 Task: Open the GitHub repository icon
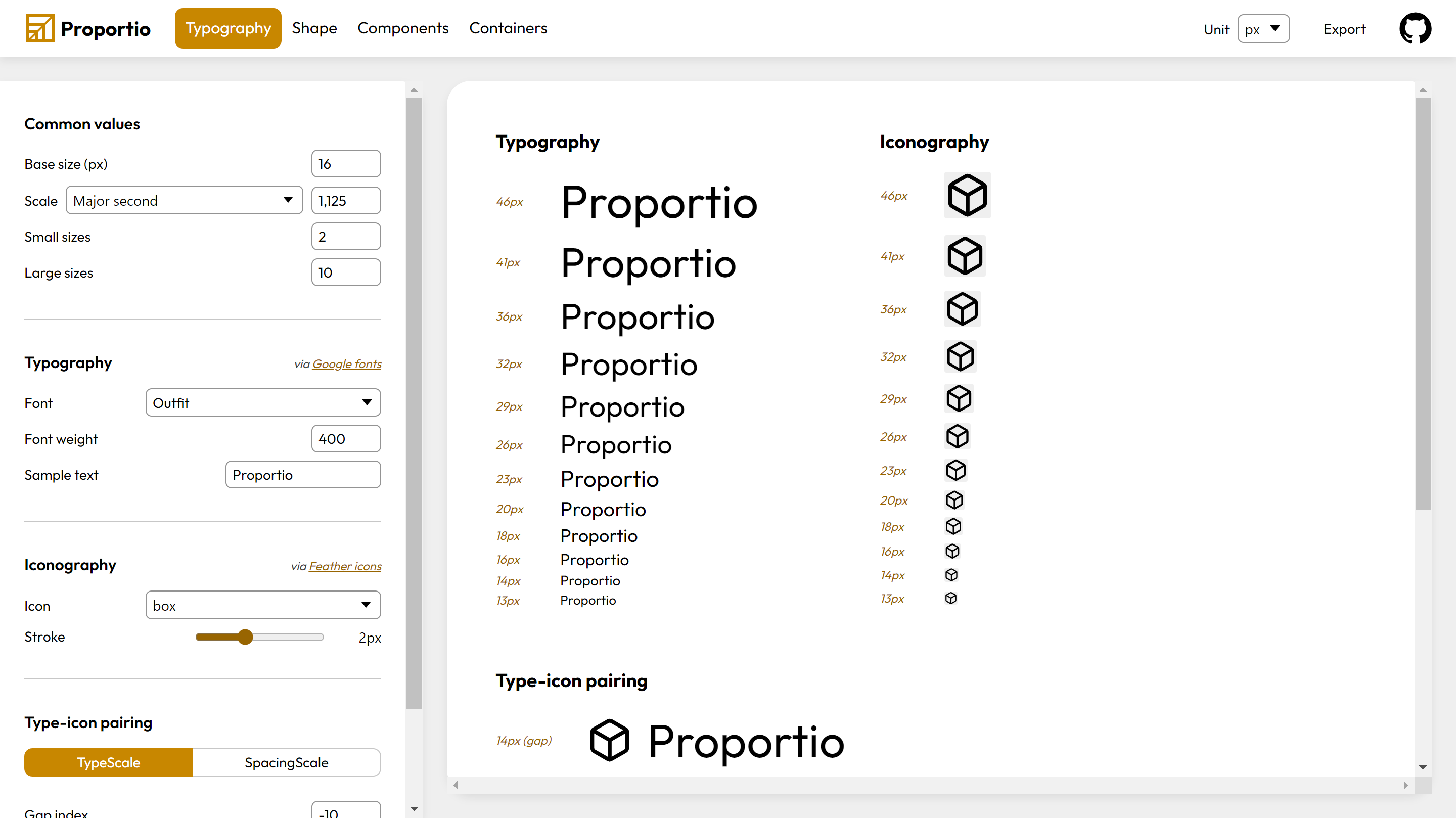pos(1415,29)
